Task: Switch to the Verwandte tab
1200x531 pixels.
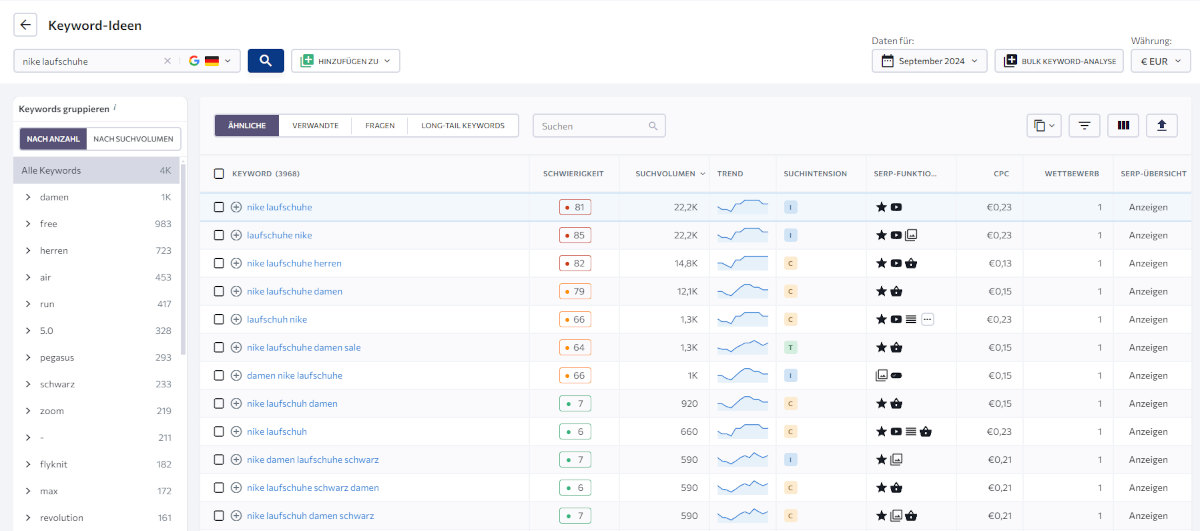Action: pos(315,125)
